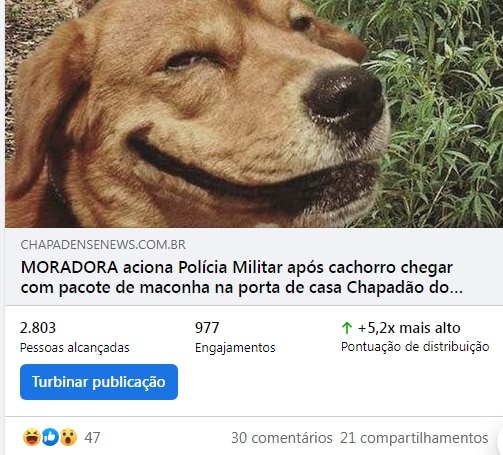Viewport: 503px width, 455px height.
Task: View the 30 comentários list
Action: coord(282,438)
